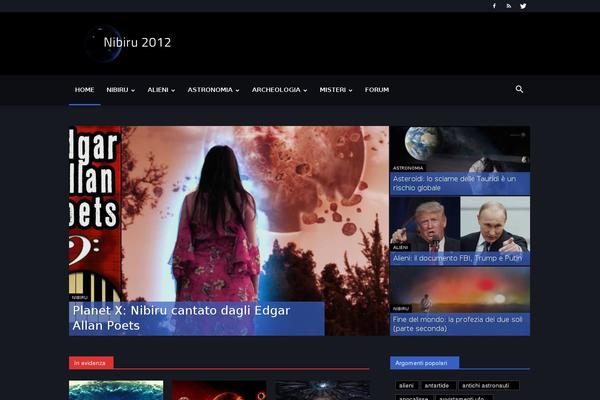Screen dimensions: 600x400
Task: Expand the MISTERI dropdown chevron
Action: pos(350,90)
